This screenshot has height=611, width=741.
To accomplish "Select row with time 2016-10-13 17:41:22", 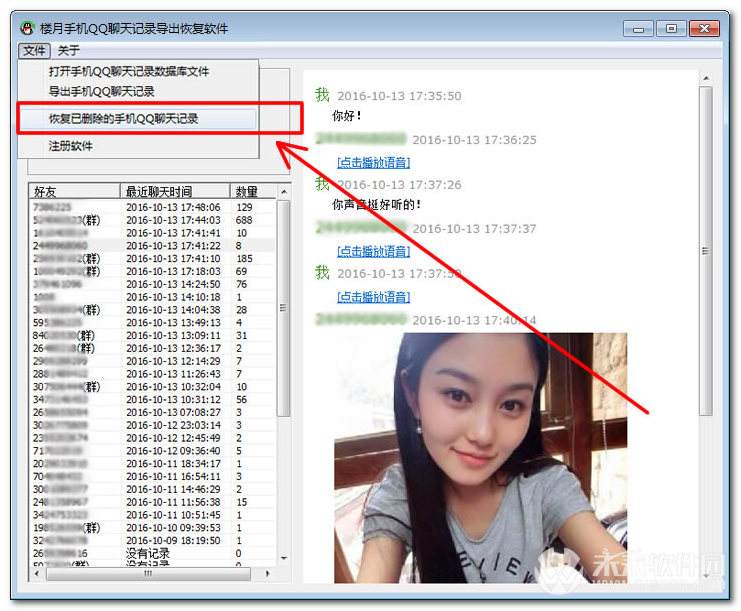I will [x=152, y=245].
